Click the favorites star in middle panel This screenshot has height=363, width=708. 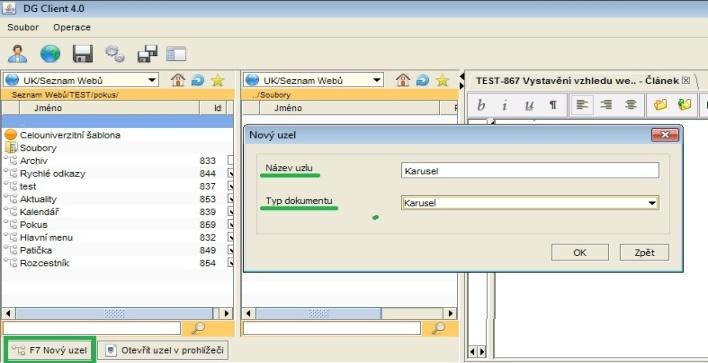click(442, 80)
